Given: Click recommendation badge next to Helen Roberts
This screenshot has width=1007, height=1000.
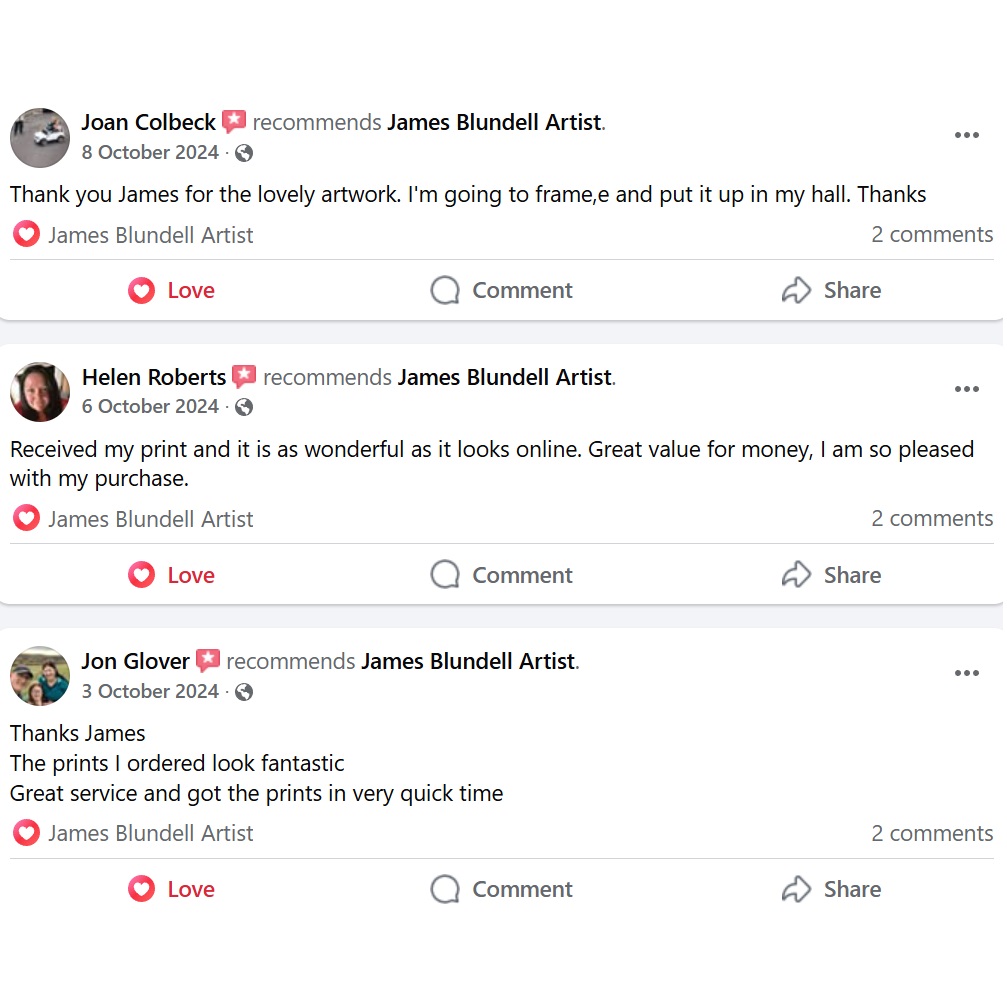Looking at the screenshot, I should 244,377.
